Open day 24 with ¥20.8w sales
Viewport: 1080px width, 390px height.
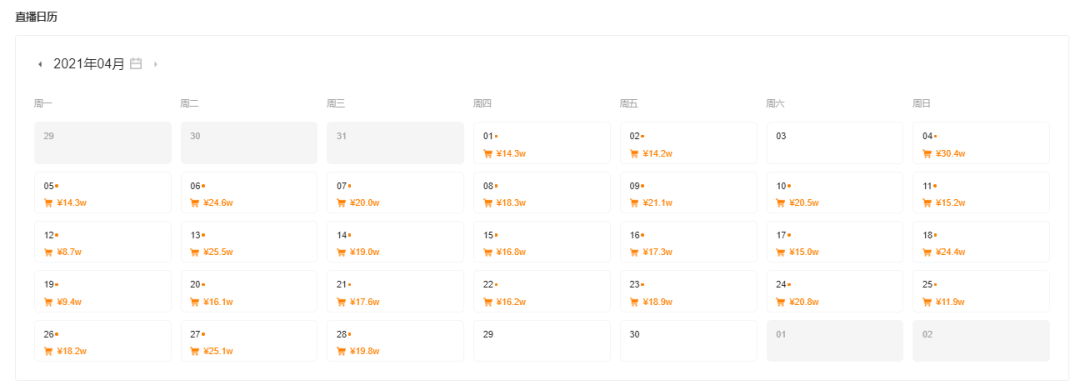pos(835,291)
